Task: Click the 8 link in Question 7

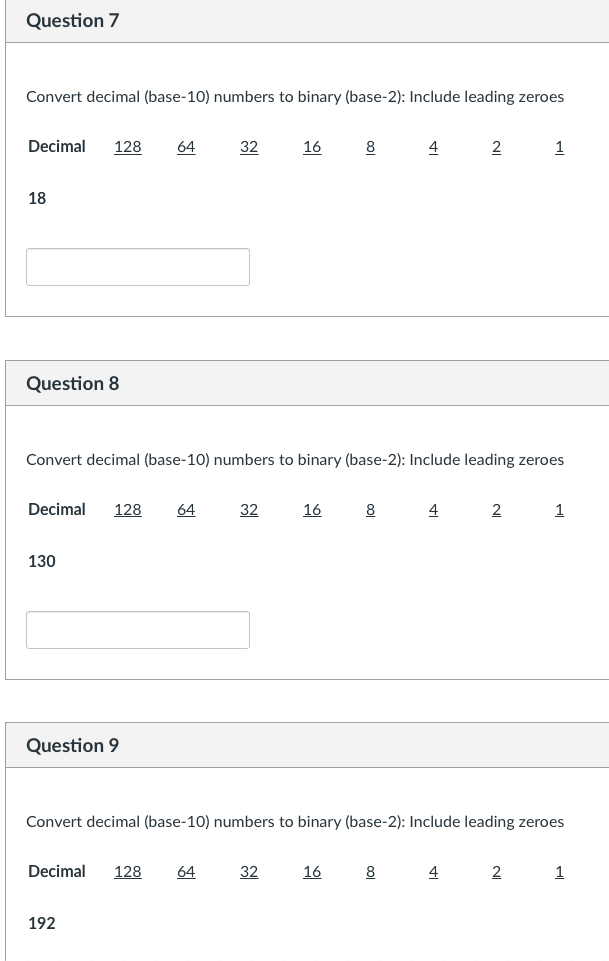Action: tap(370, 146)
